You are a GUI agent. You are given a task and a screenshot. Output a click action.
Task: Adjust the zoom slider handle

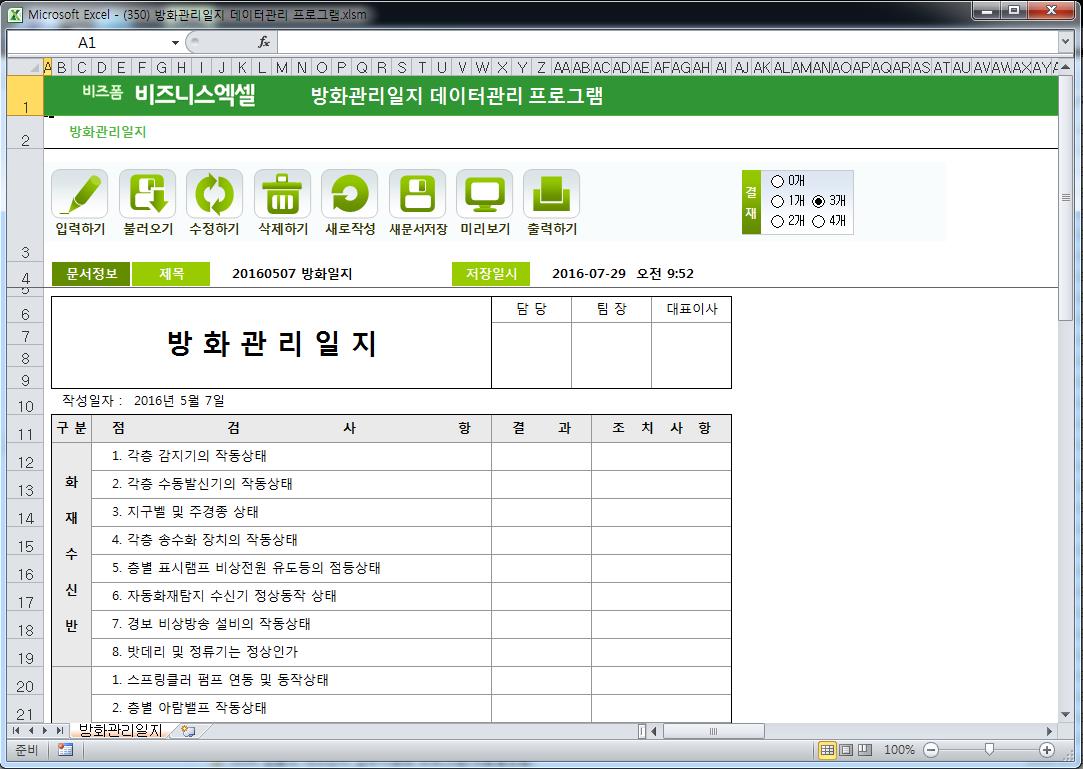pos(989,750)
